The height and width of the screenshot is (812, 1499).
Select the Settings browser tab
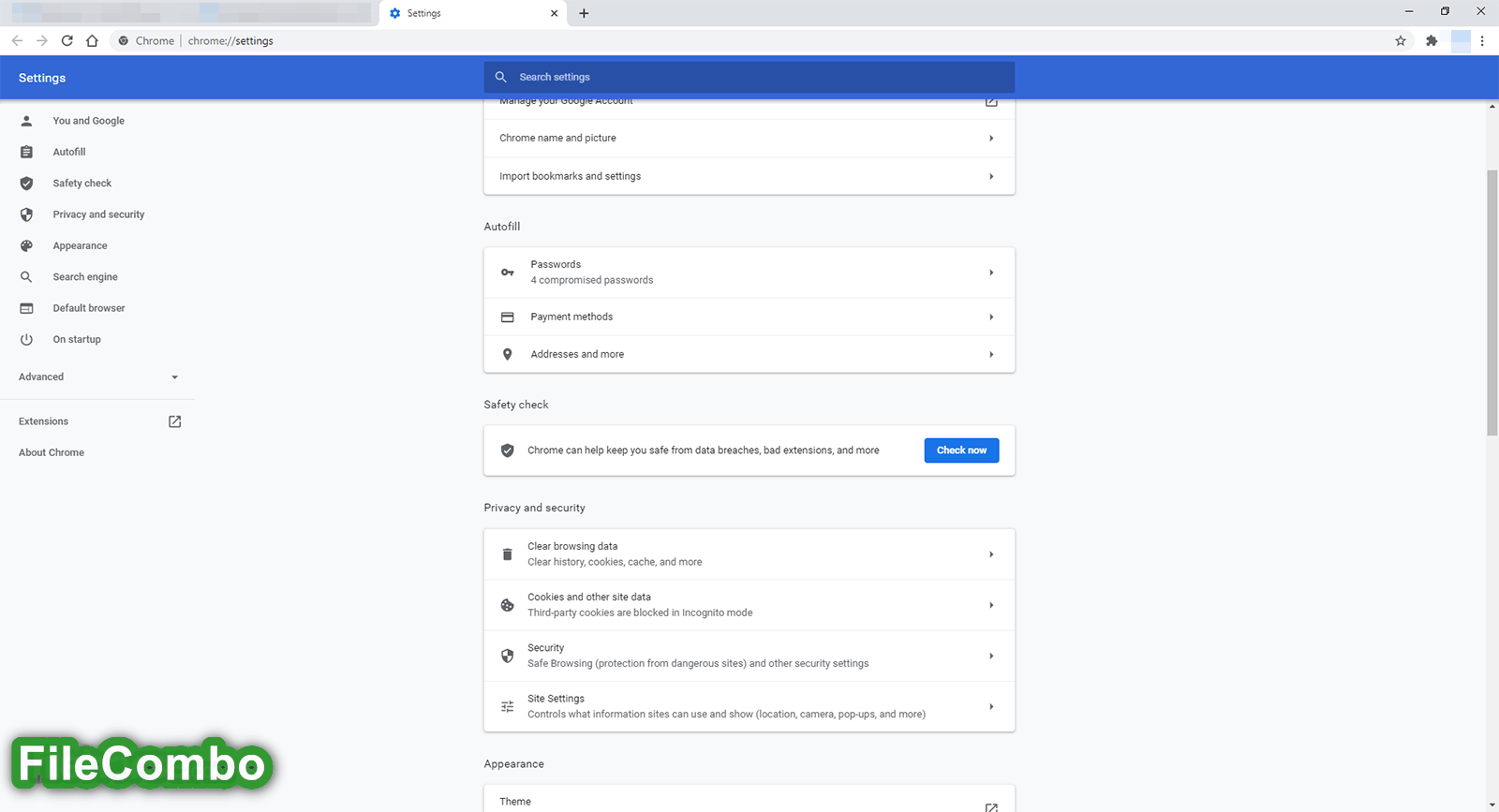point(474,13)
